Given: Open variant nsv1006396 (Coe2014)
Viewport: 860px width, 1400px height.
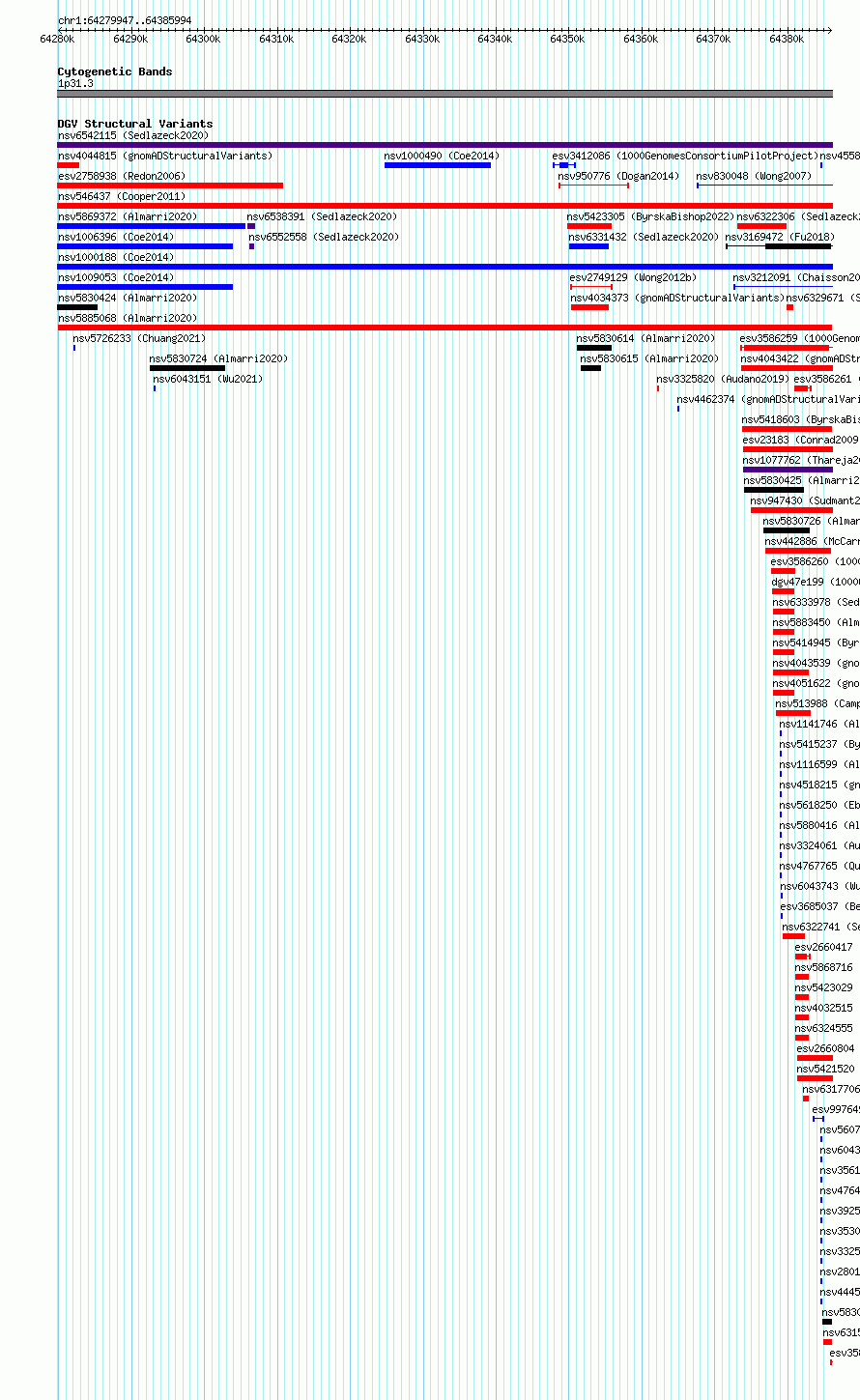Looking at the screenshot, I should tap(116, 237).
